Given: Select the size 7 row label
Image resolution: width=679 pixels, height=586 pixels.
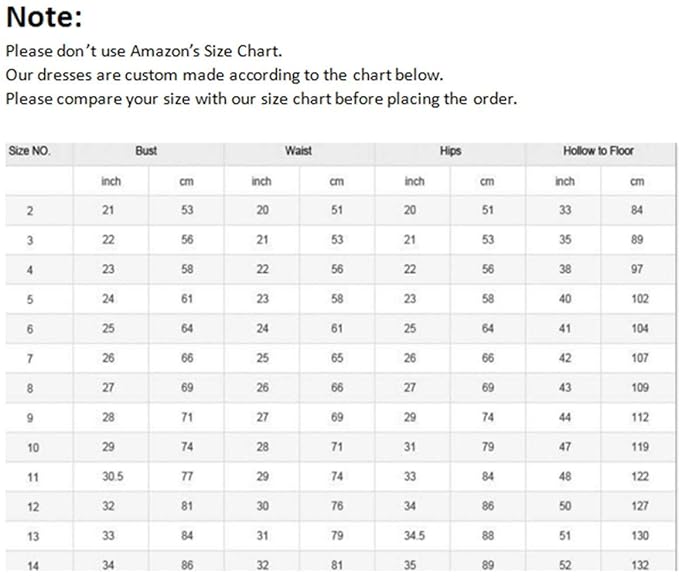Looking at the screenshot, I should pyautogui.click(x=30, y=359).
